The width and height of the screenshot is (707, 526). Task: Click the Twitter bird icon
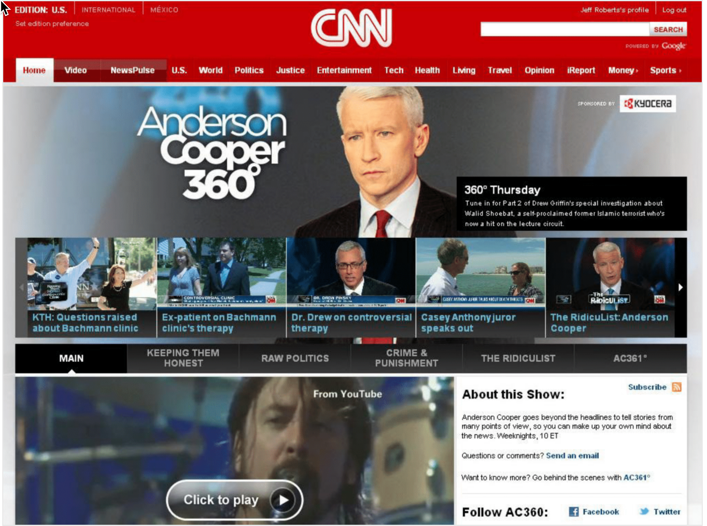click(644, 512)
